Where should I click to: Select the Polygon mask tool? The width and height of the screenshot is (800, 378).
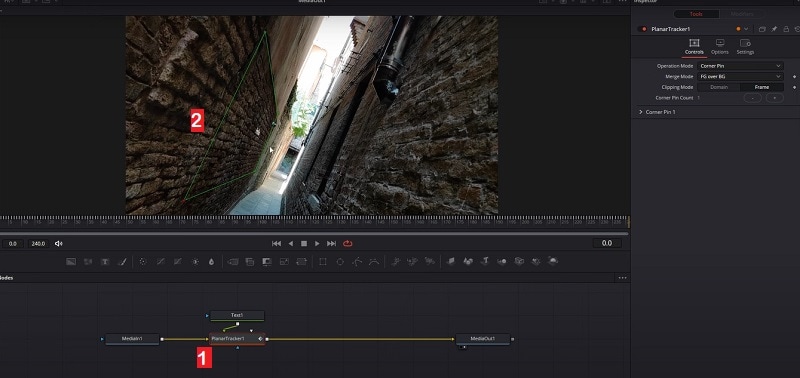(357, 261)
